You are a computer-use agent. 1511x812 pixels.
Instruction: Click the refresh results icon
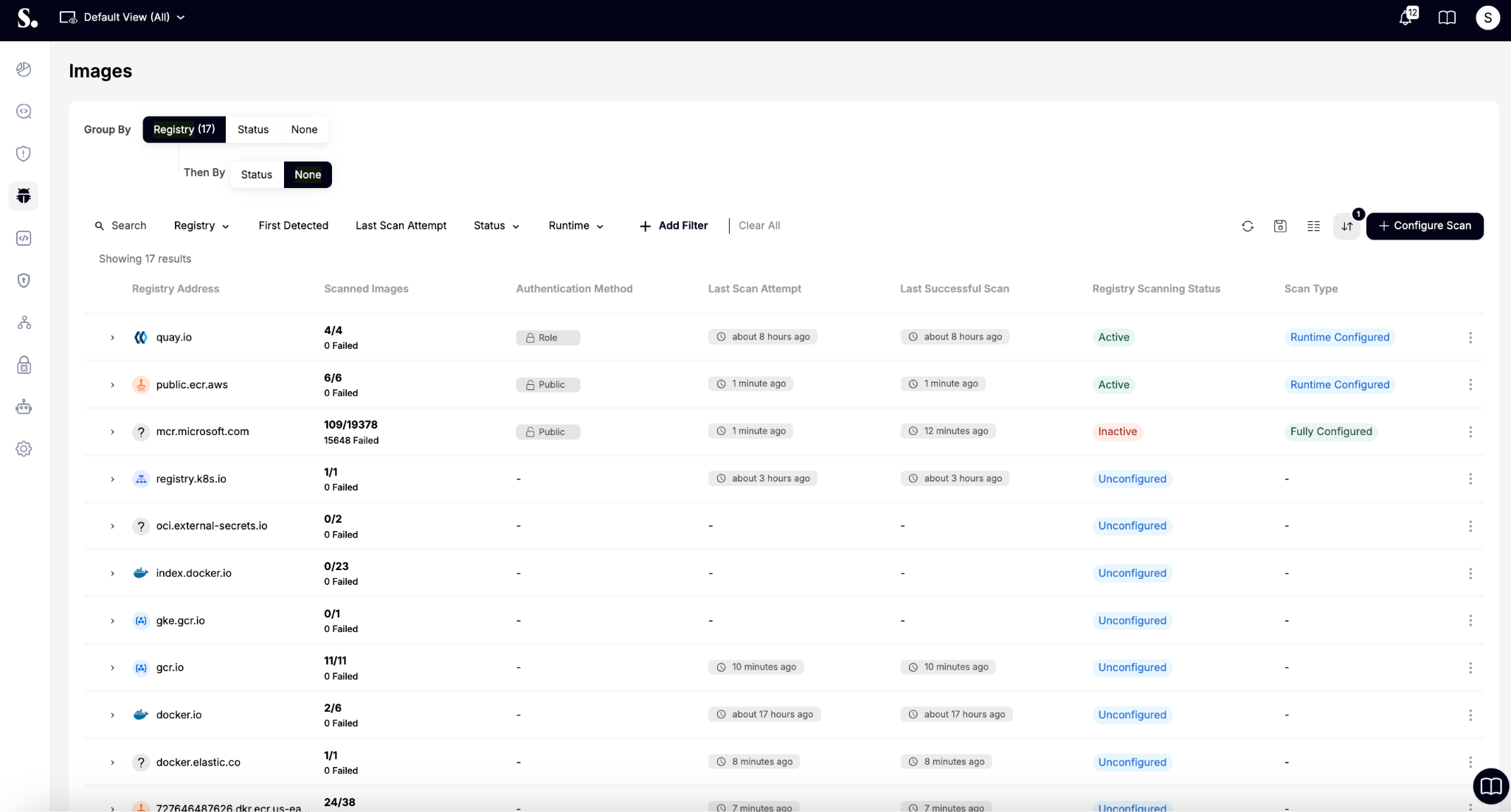point(1248,226)
